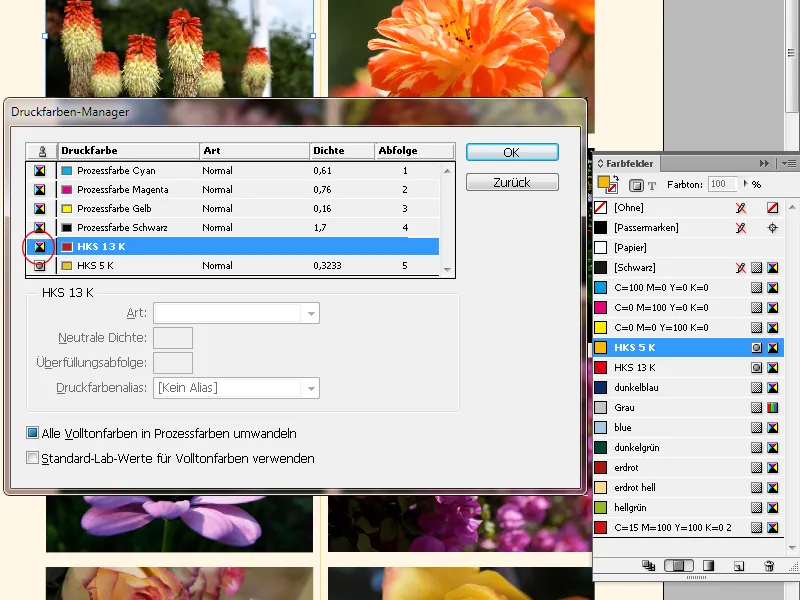Viewport: 800px width, 600px height.
Task: Open the Druckfarbenalias dropdown showing [Kein Alias]
Action: [237, 388]
